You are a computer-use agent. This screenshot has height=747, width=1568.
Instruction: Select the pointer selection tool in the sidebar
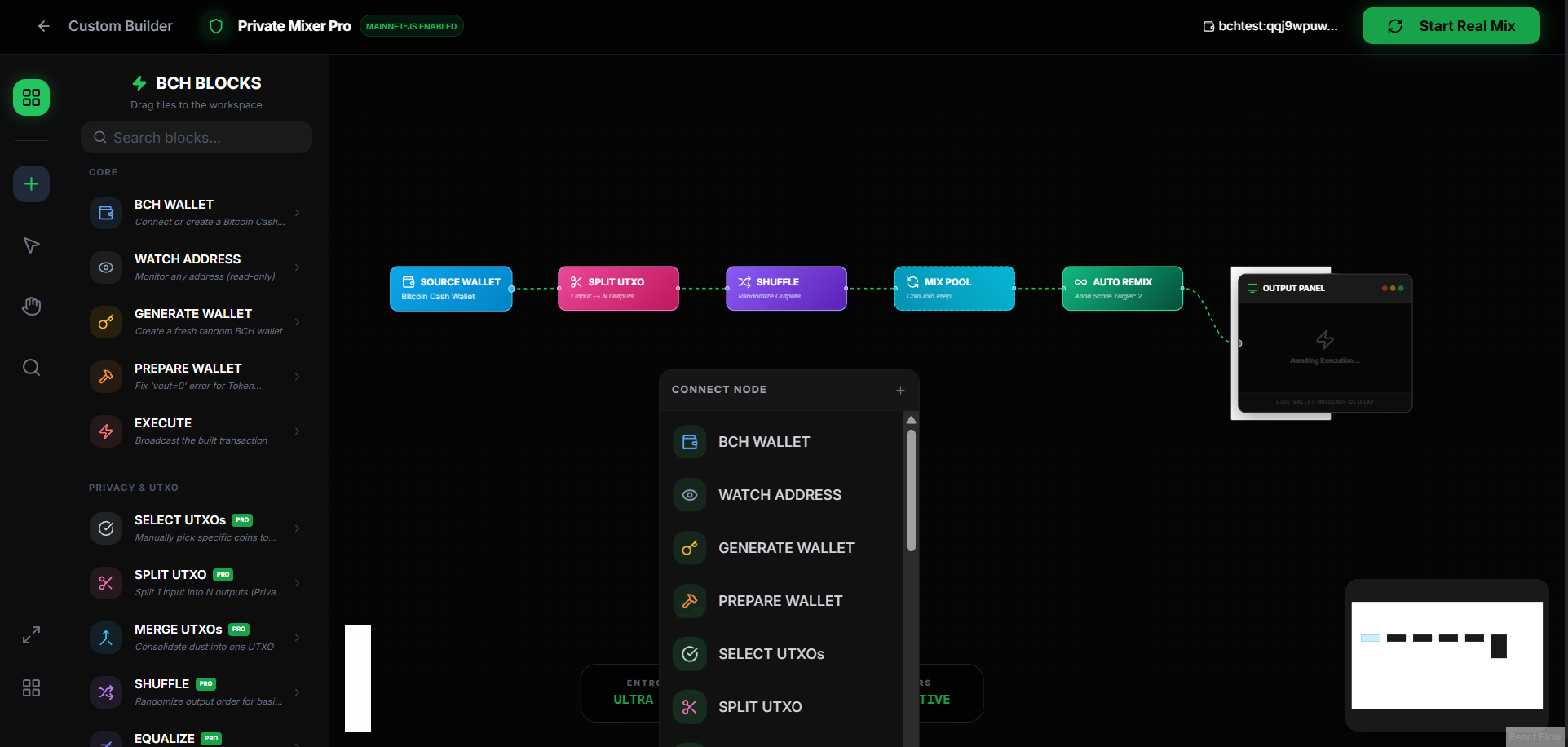coord(31,245)
